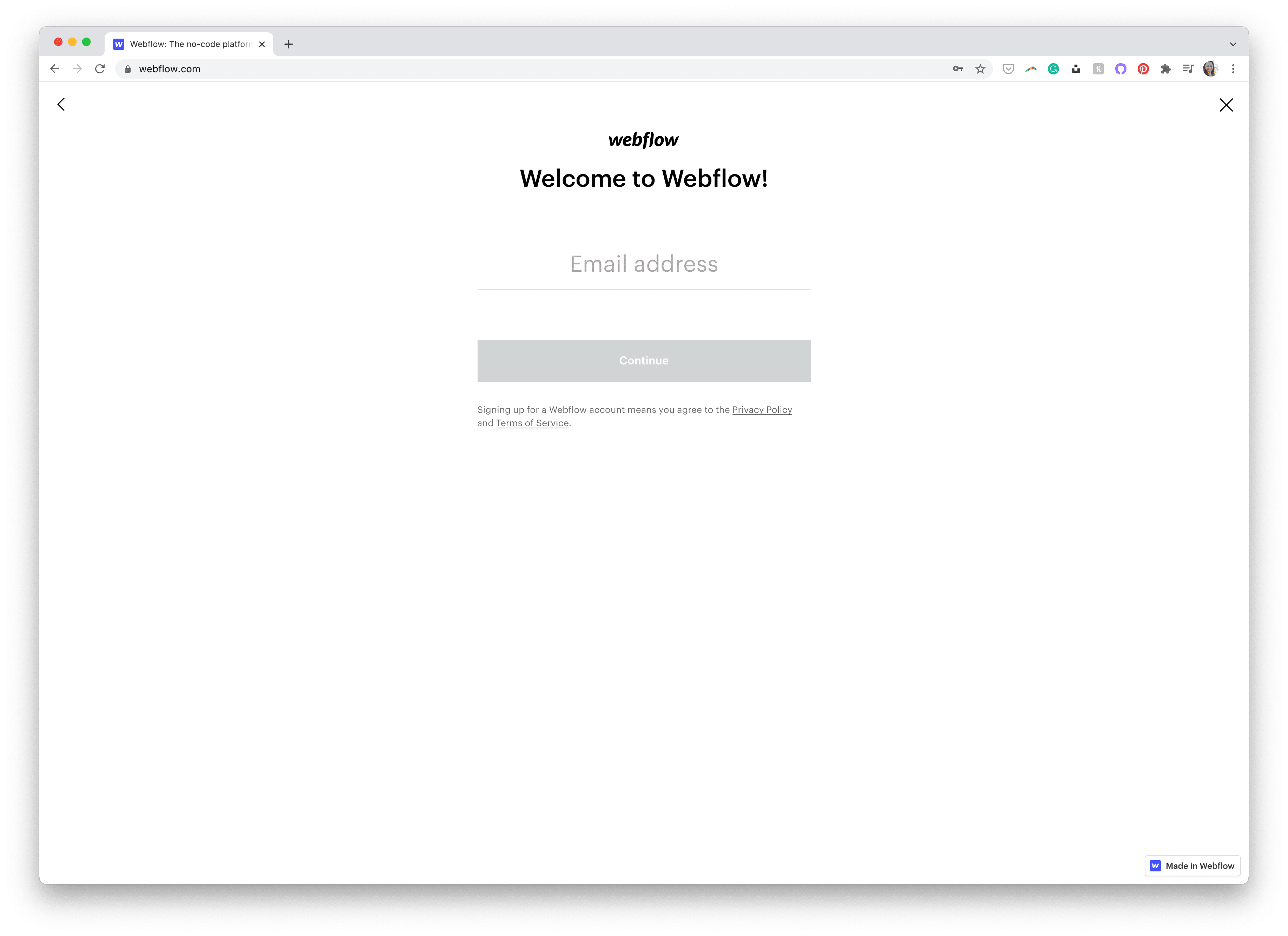The height and width of the screenshot is (936, 1288).
Task: Click the webflow logo
Action: [643, 140]
